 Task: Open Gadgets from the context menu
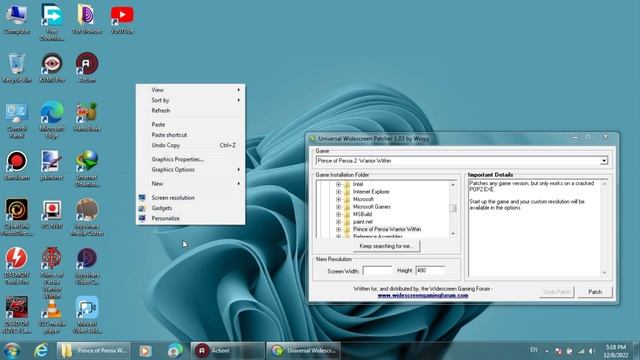point(191,208)
